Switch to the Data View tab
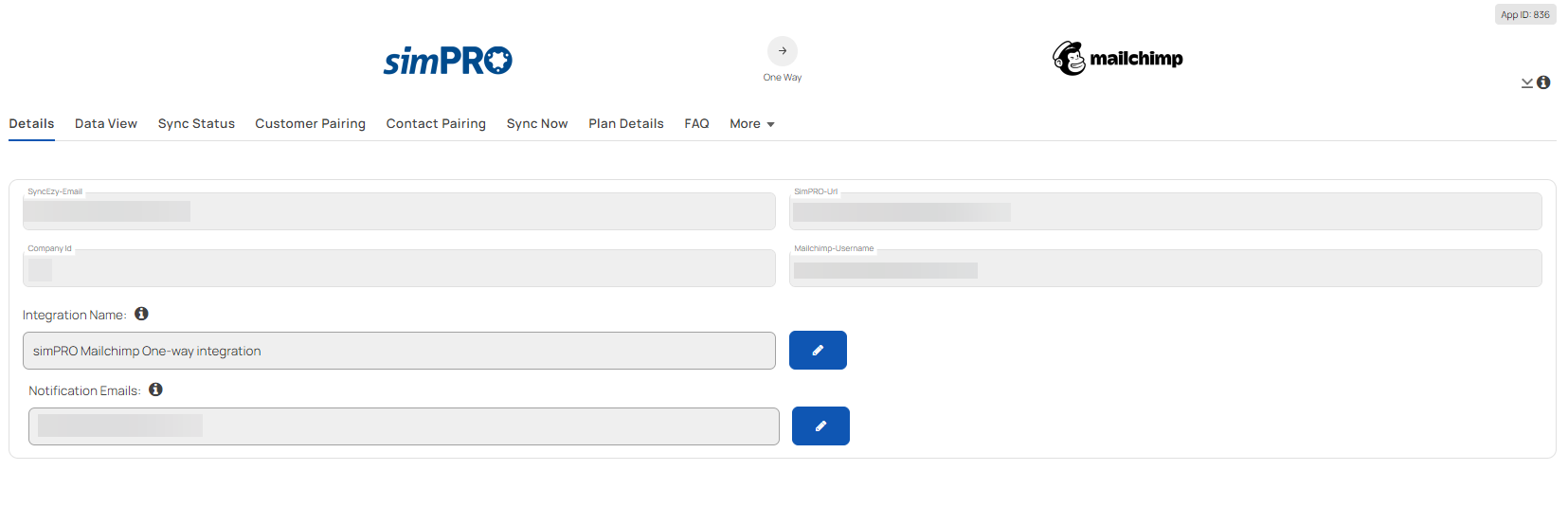 [106, 124]
